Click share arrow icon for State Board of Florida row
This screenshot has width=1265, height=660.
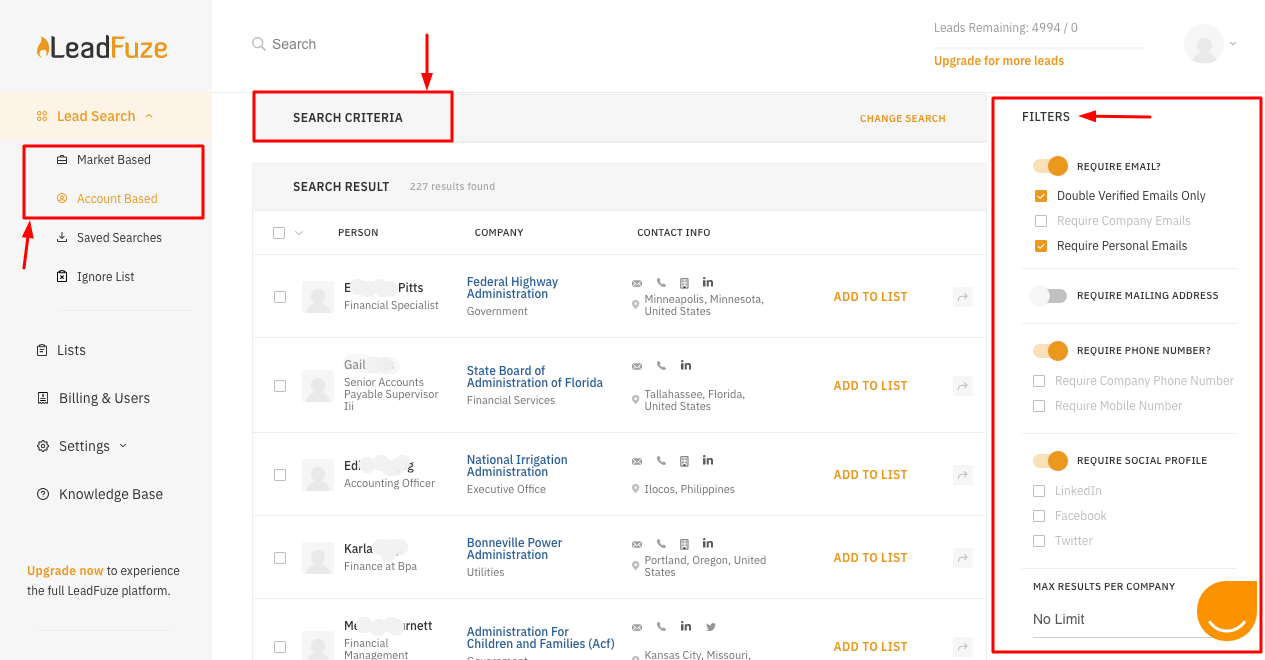pos(963,386)
